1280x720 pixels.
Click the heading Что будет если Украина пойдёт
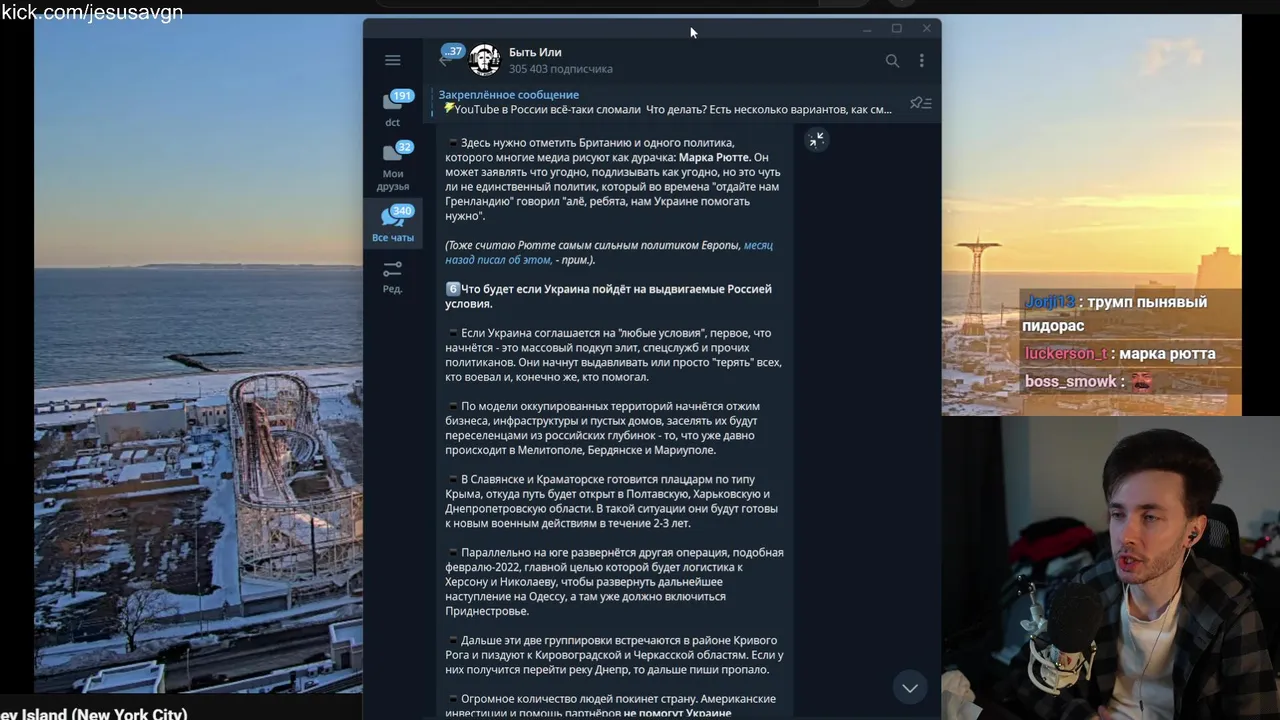coord(608,296)
